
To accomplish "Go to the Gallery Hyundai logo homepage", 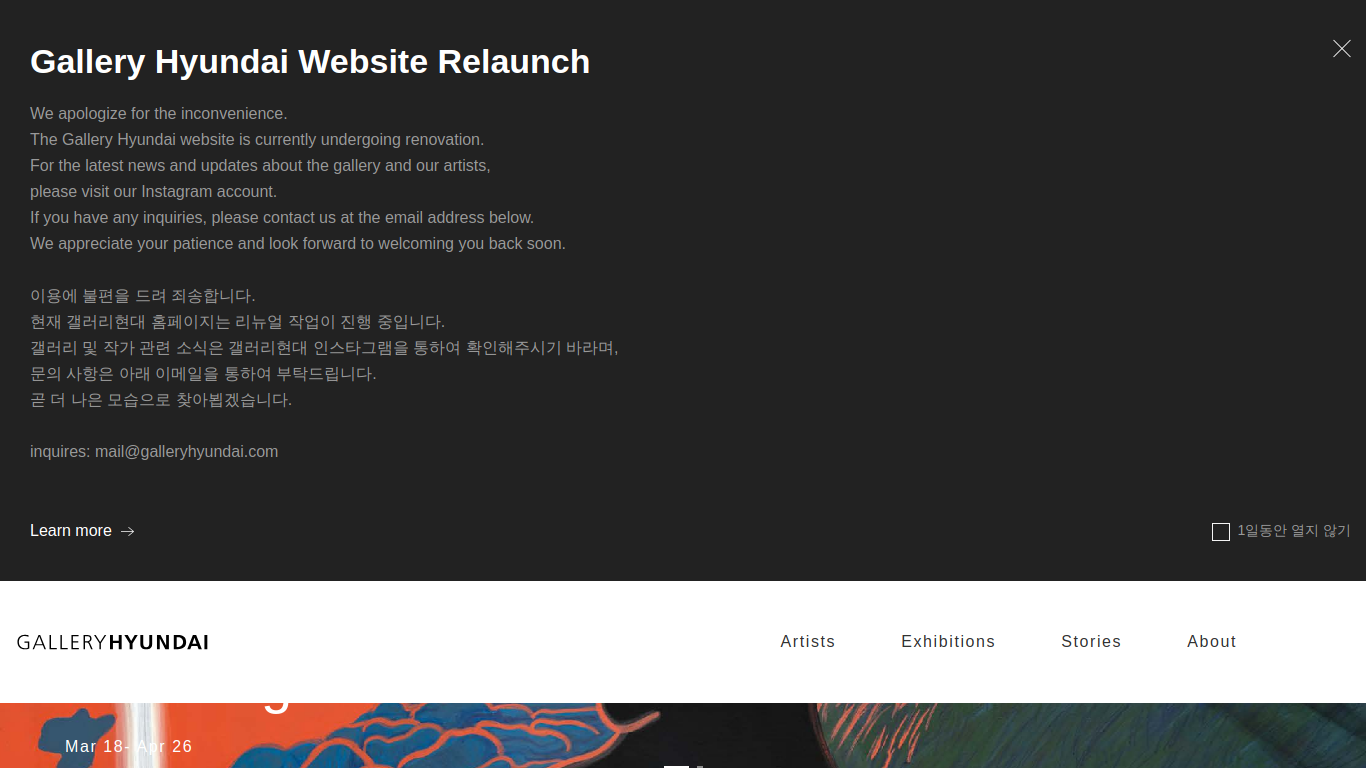I will tap(113, 642).
